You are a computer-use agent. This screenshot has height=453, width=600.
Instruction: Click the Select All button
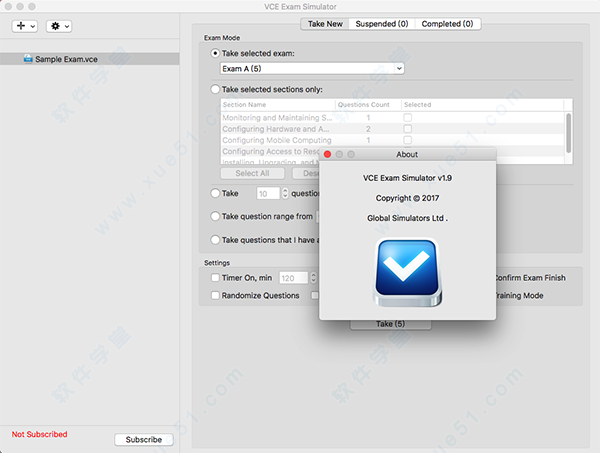[253, 173]
